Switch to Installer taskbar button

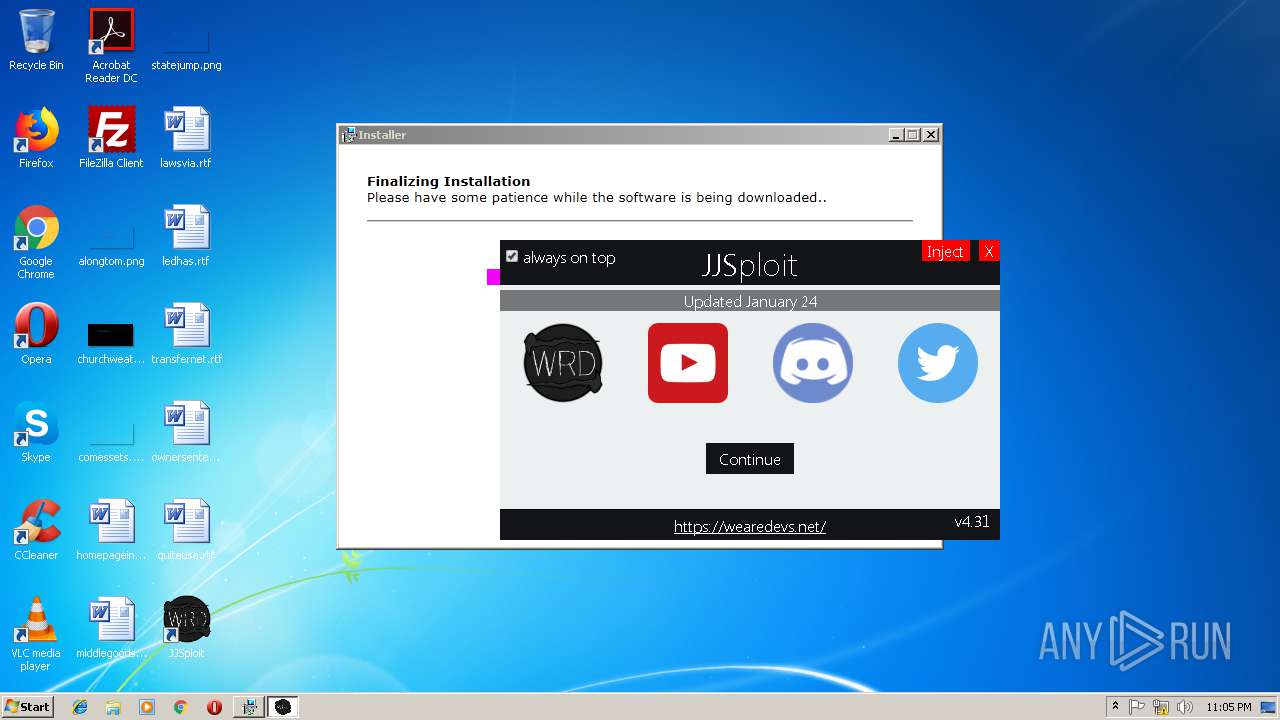249,707
